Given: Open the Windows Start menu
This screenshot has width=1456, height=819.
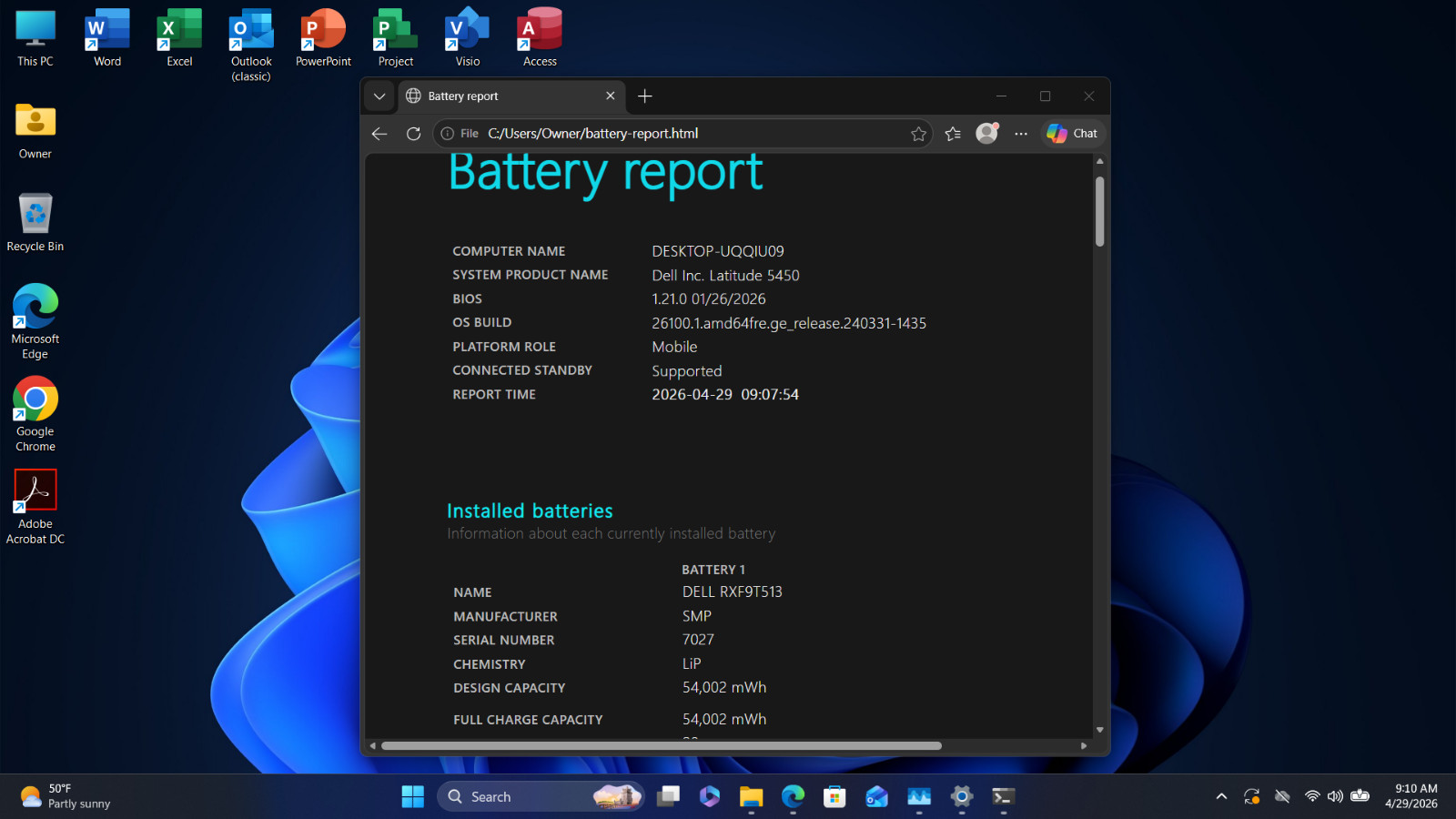Looking at the screenshot, I should tap(413, 797).
